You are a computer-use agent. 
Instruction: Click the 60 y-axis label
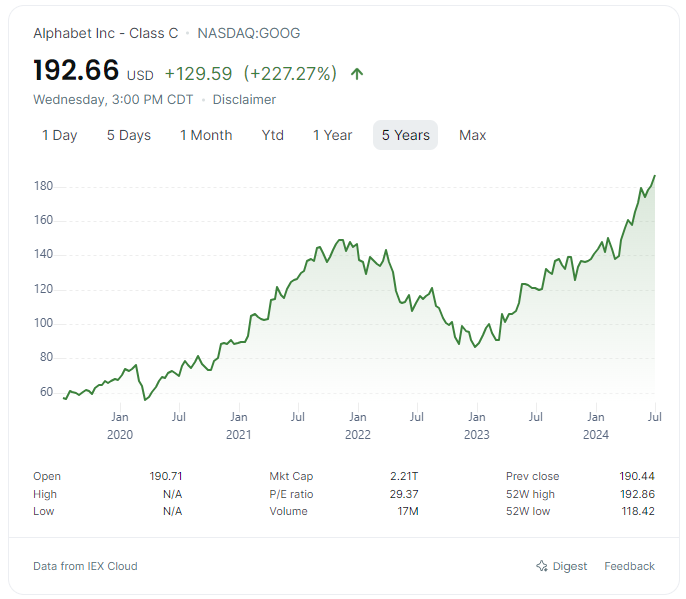[46, 392]
